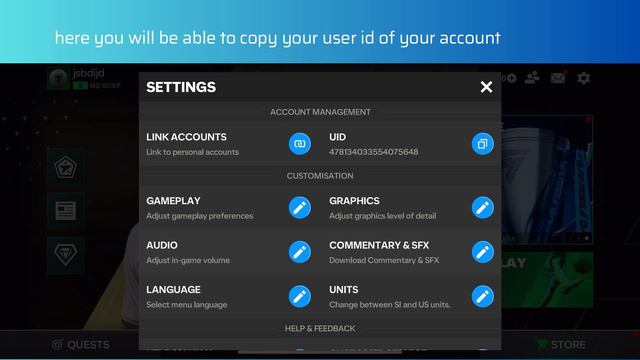The height and width of the screenshot is (360, 640).
Task: Click the SETTINGS dialog title
Action: point(181,87)
